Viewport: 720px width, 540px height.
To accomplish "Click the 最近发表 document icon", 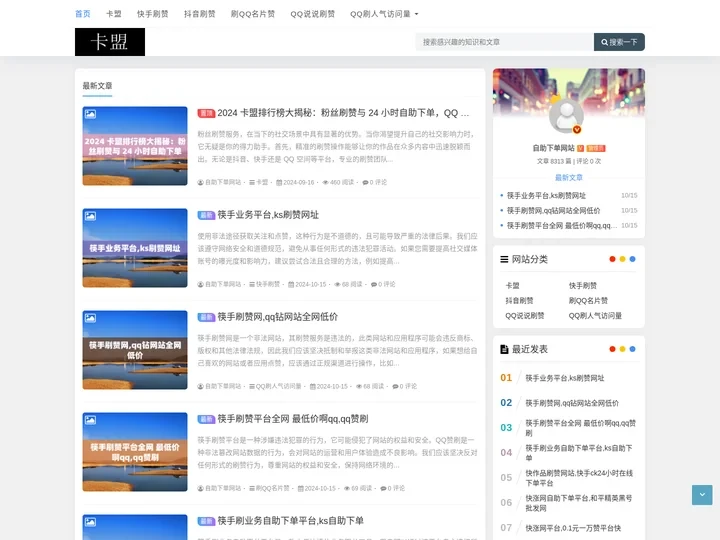I will tap(504, 349).
